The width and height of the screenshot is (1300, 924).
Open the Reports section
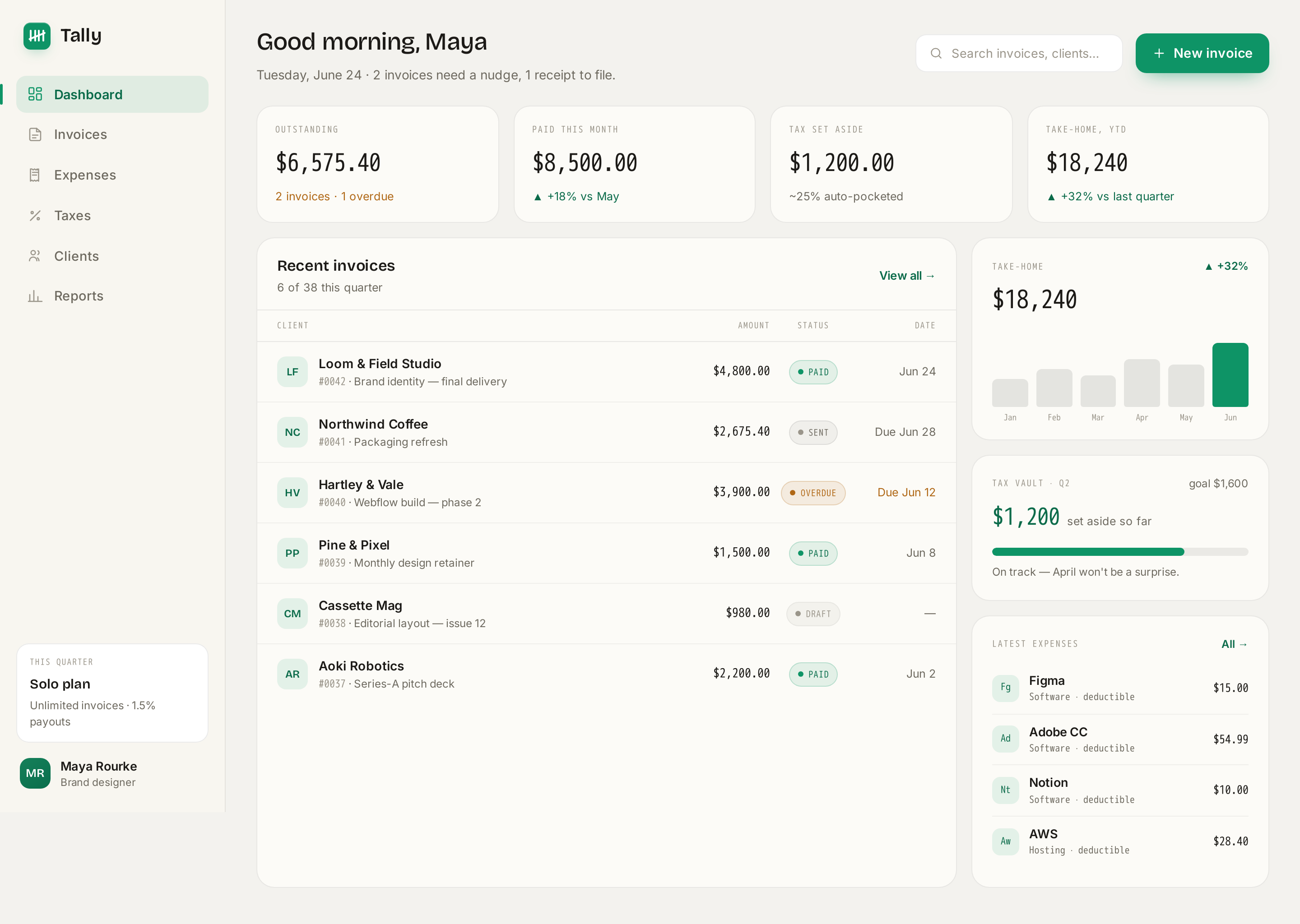[x=112, y=296]
